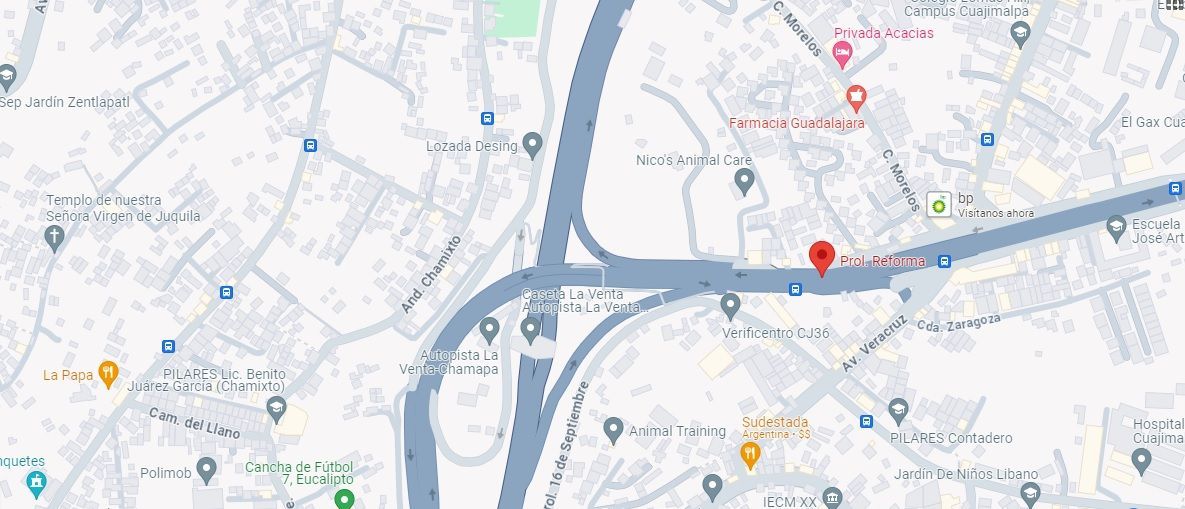Click the Animal Training pin marker
Screen dimensions: 1185x509
pyautogui.click(x=614, y=430)
